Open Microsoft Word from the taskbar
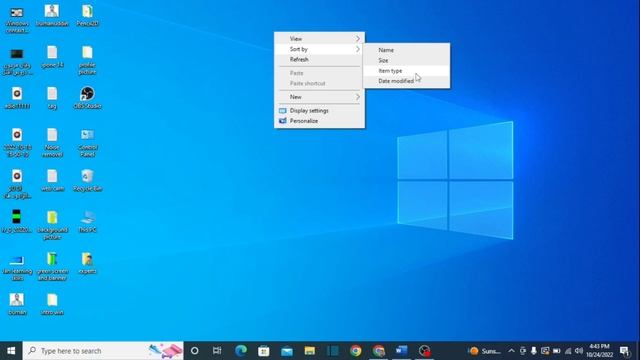 [x=401, y=351]
